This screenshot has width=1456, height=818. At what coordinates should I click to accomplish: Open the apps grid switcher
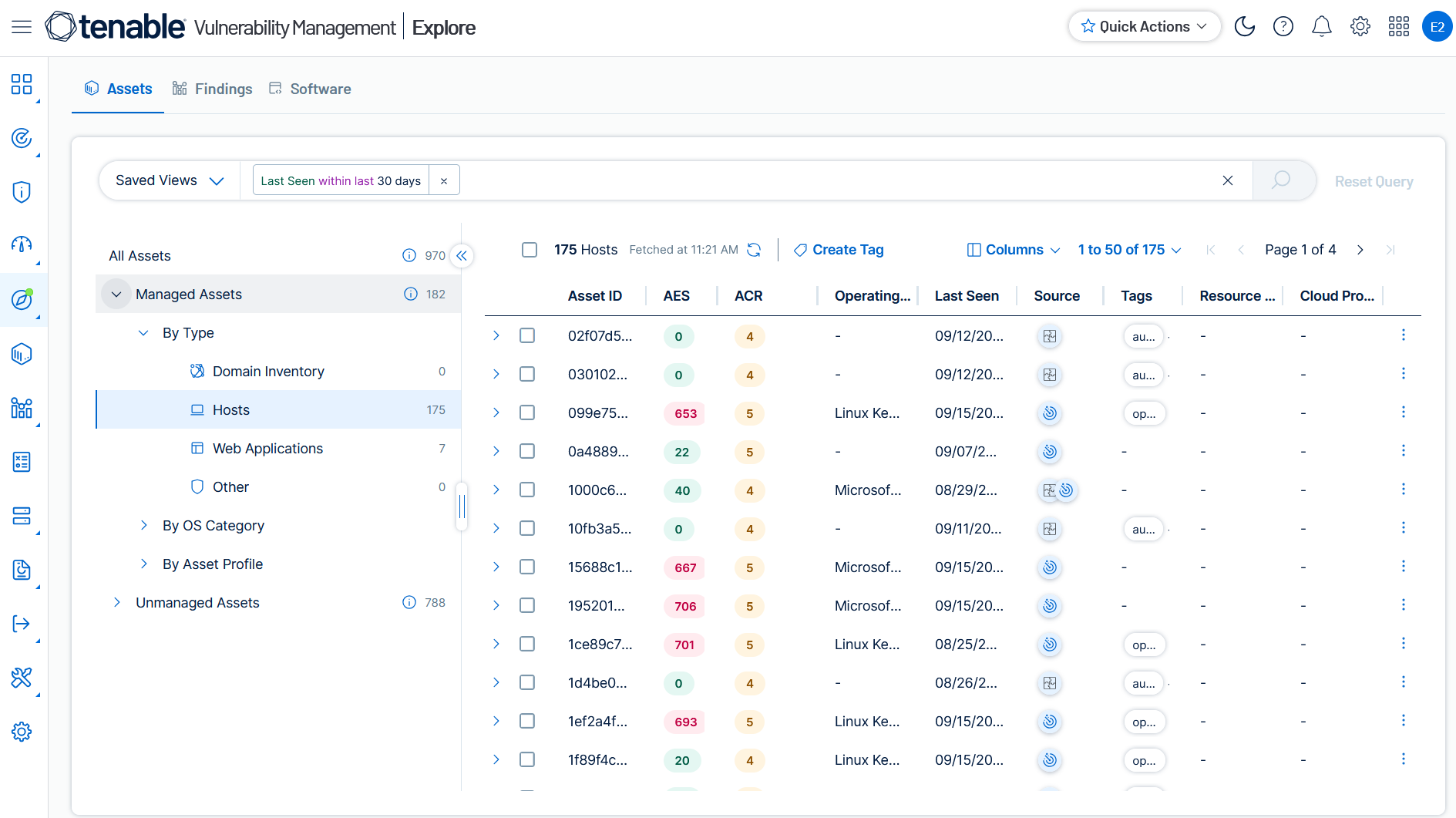tap(1398, 27)
